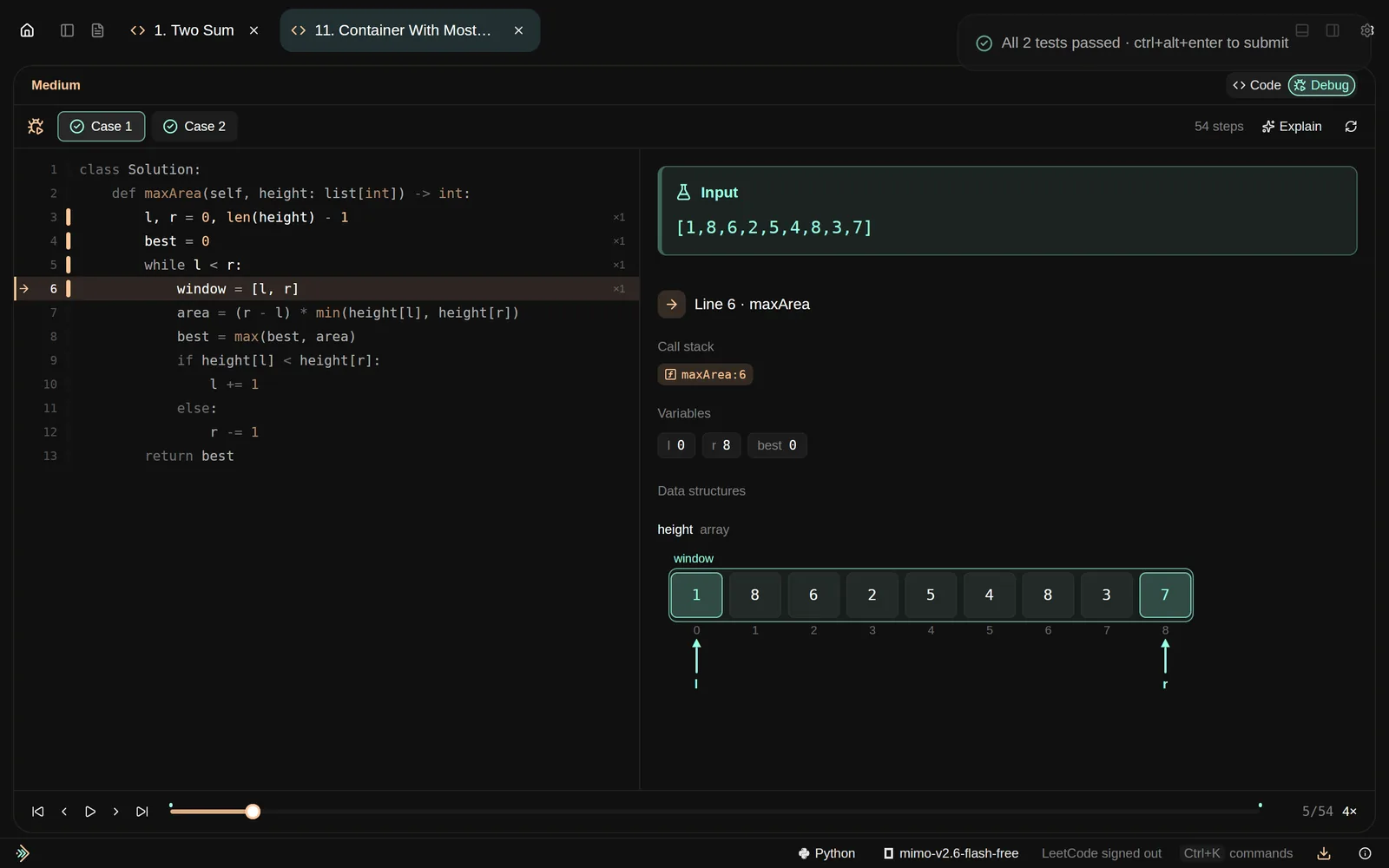The width and height of the screenshot is (1389, 868).
Task: Open the mimo-v2.6-flash-free model selector
Action: pyautogui.click(x=951, y=853)
